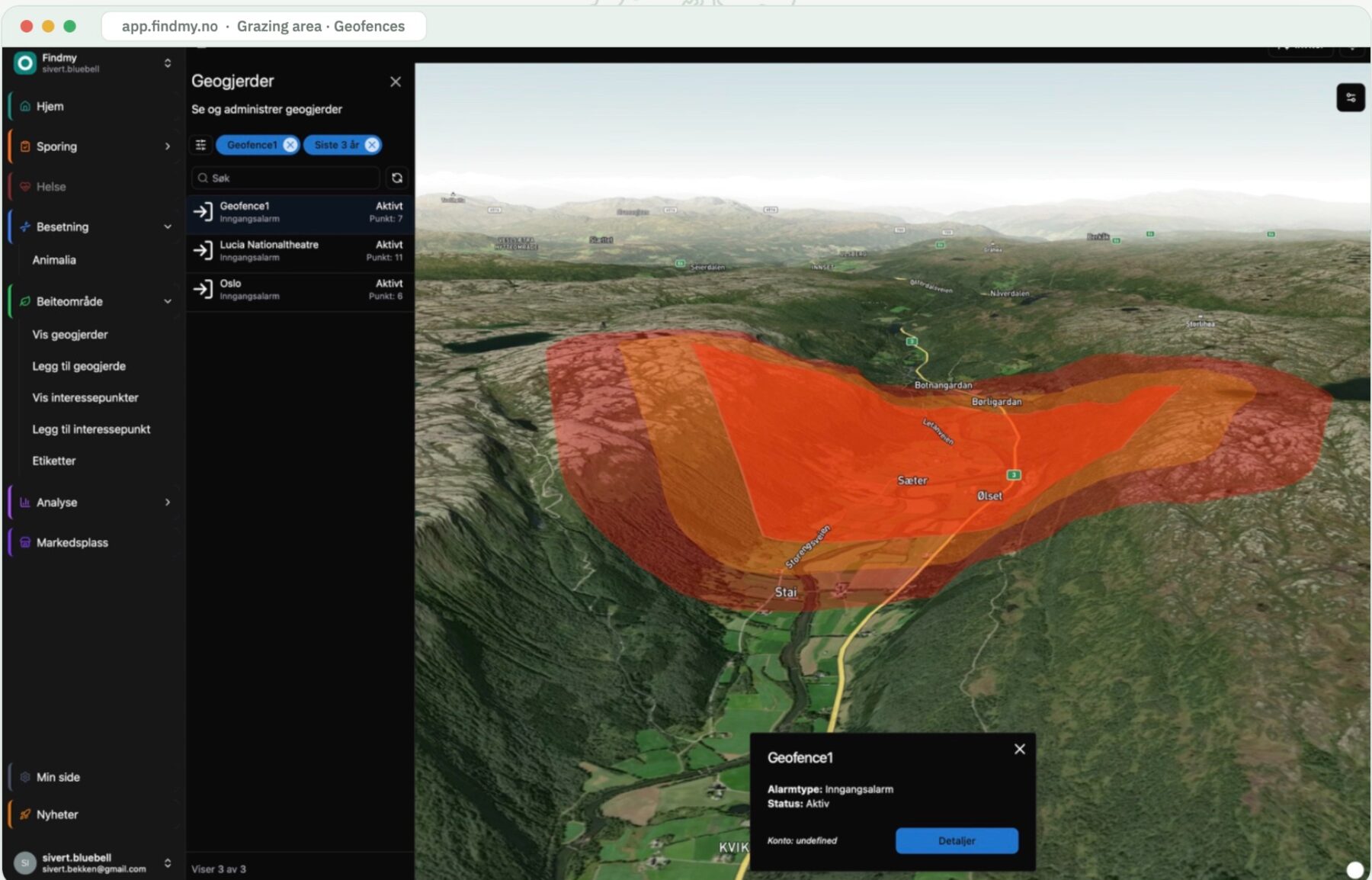The width and height of the screenshot is (1372, 880).
Task: Open the Helse health section
Action: 95,187
